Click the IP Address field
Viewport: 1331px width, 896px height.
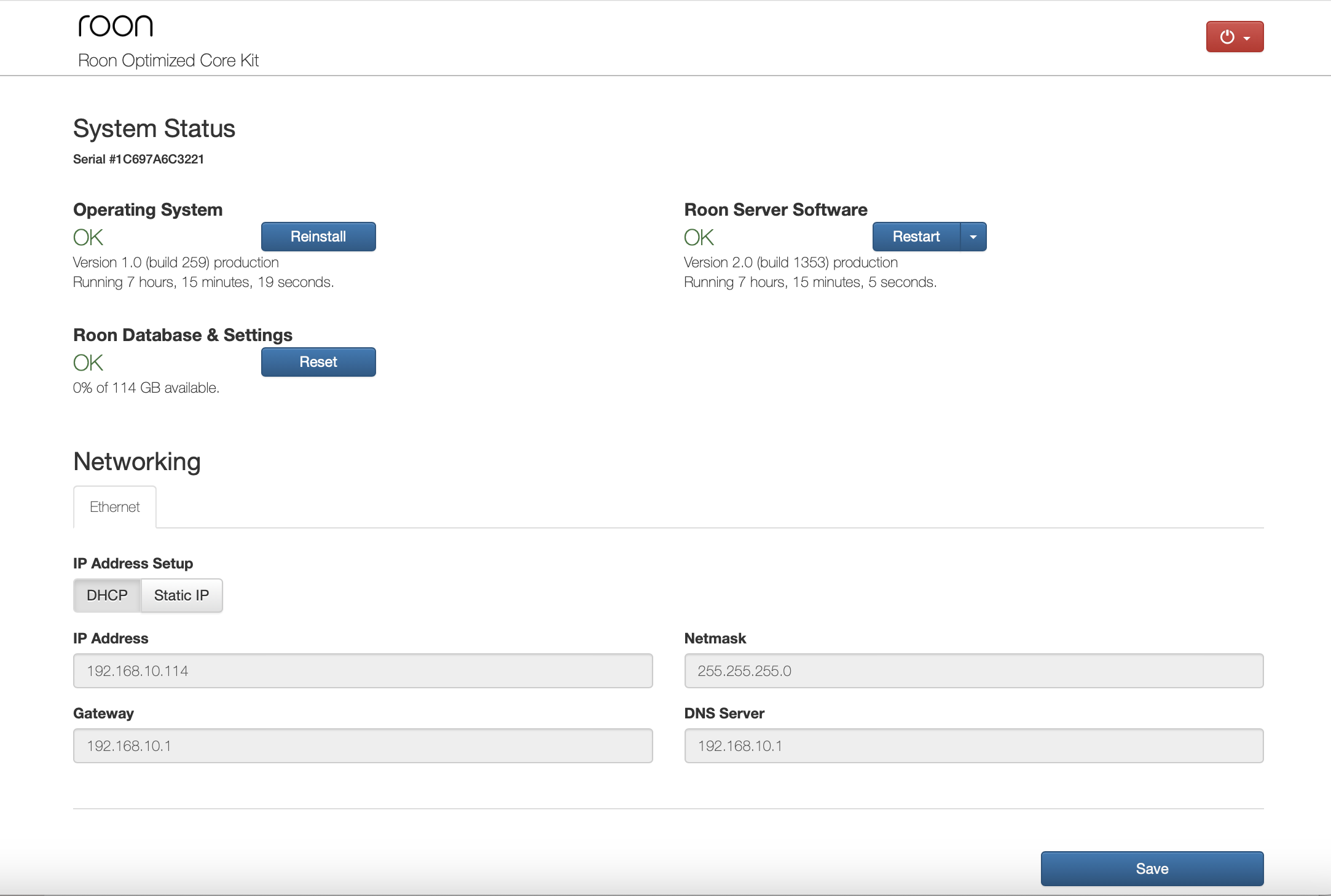point(363,671)
